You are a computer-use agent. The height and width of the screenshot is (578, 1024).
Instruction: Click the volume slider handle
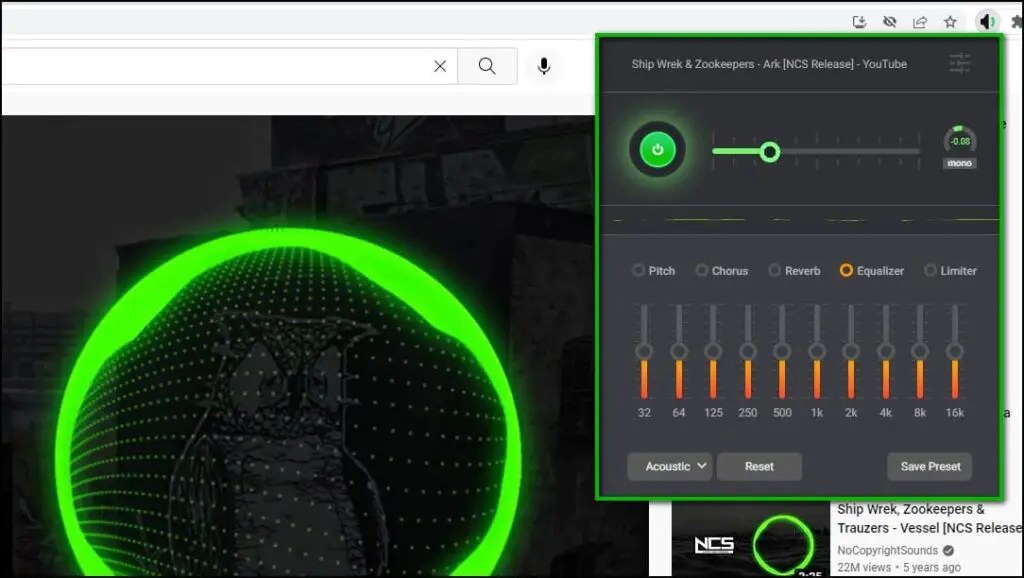tap(770, 152)
